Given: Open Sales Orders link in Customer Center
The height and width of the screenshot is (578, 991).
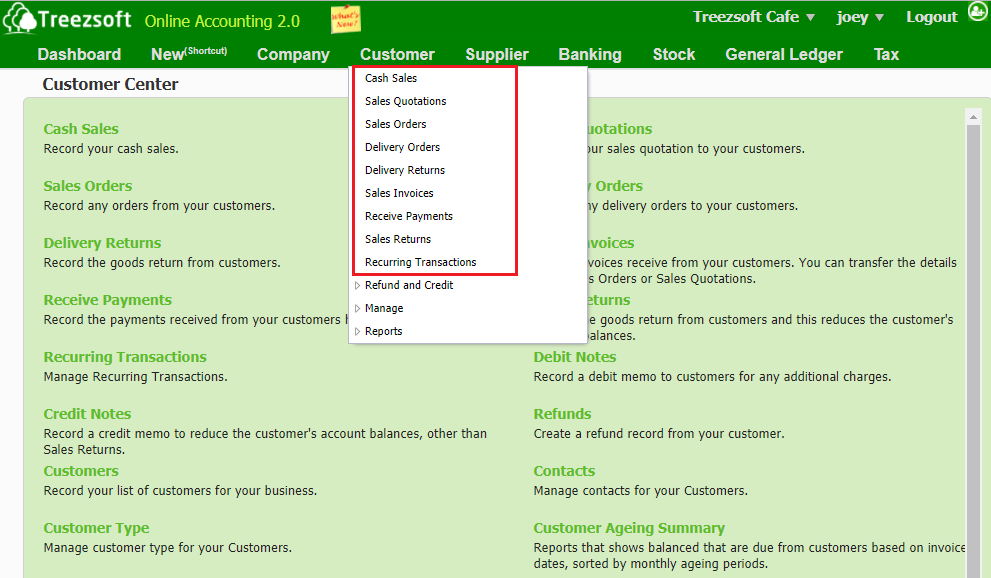Looking at the screenshot, I should coord(88,186).
